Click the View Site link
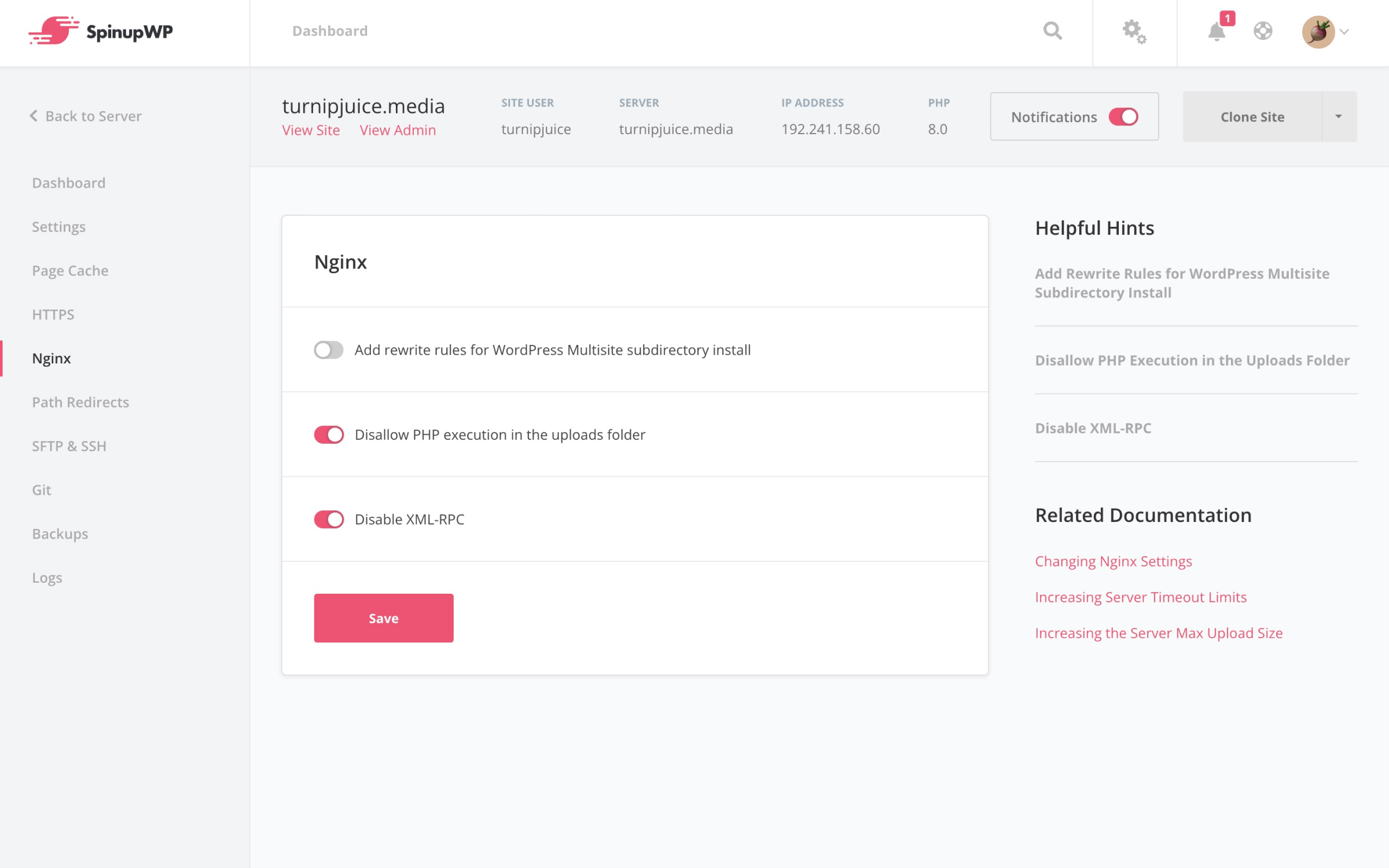The image size is (1389, 868). point(311,130)
